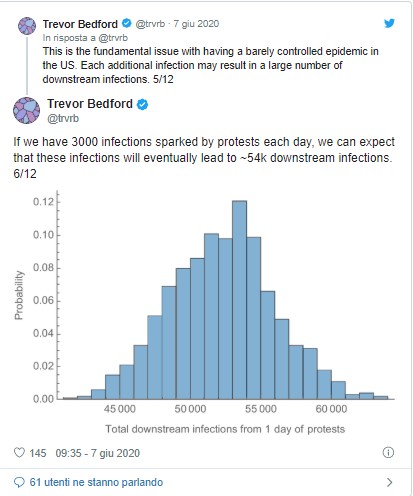The height and width of the screenshot is (496, 413).
Task: Click the small Trevor Bedford avatar
Action: click(x=27, y=26)
